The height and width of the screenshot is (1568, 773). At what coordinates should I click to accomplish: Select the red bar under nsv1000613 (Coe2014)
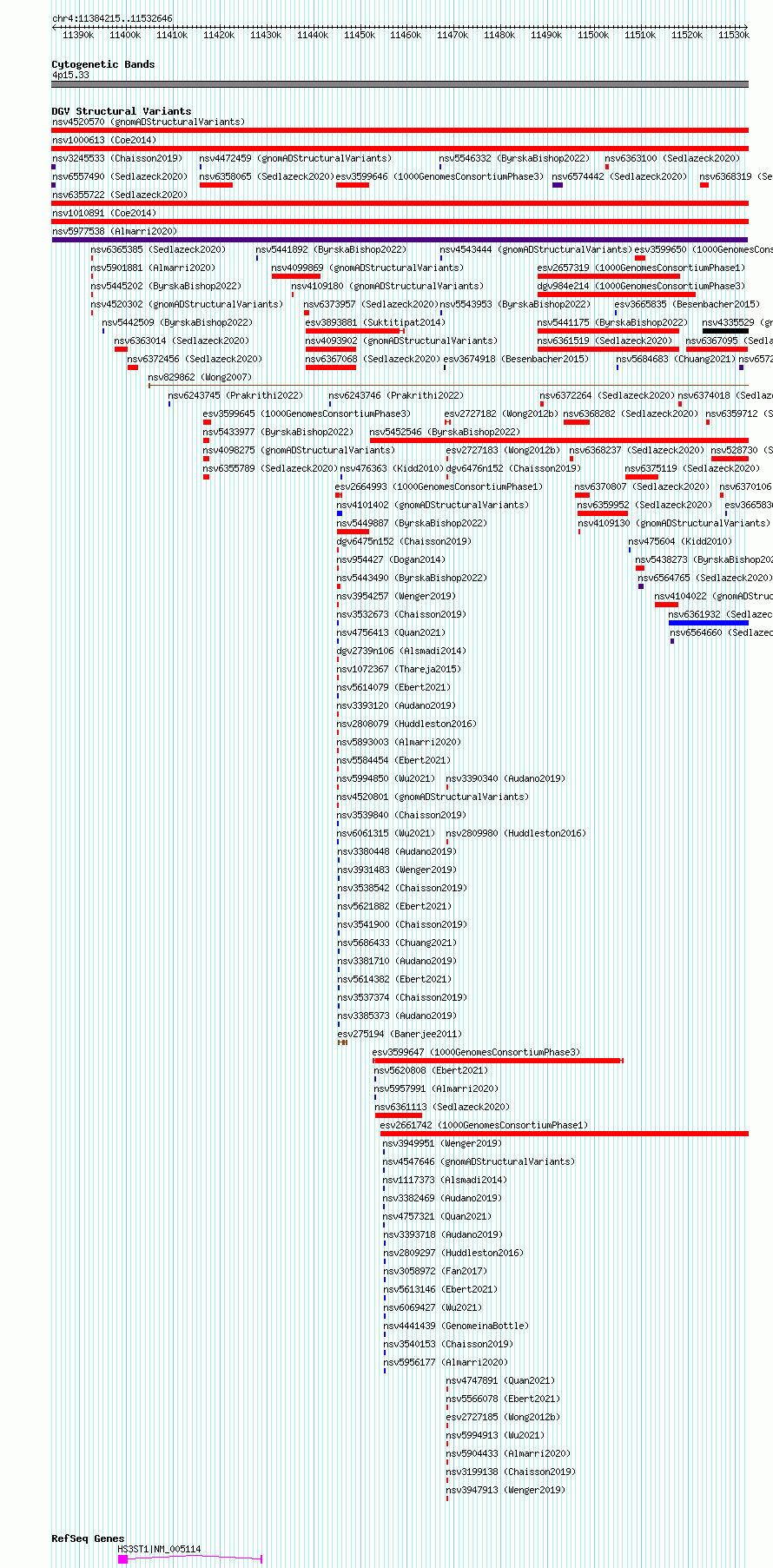(400, 149)
